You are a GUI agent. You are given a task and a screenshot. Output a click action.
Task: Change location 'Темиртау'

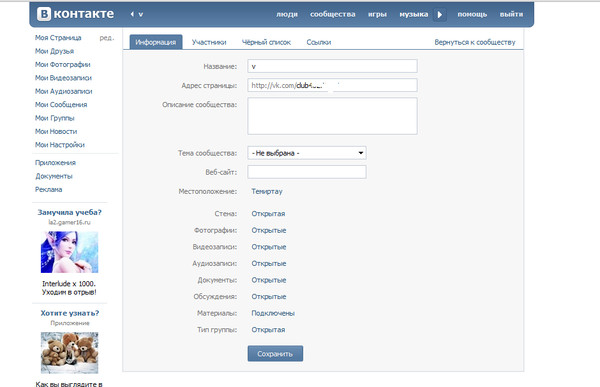click(x=267, y=191)
